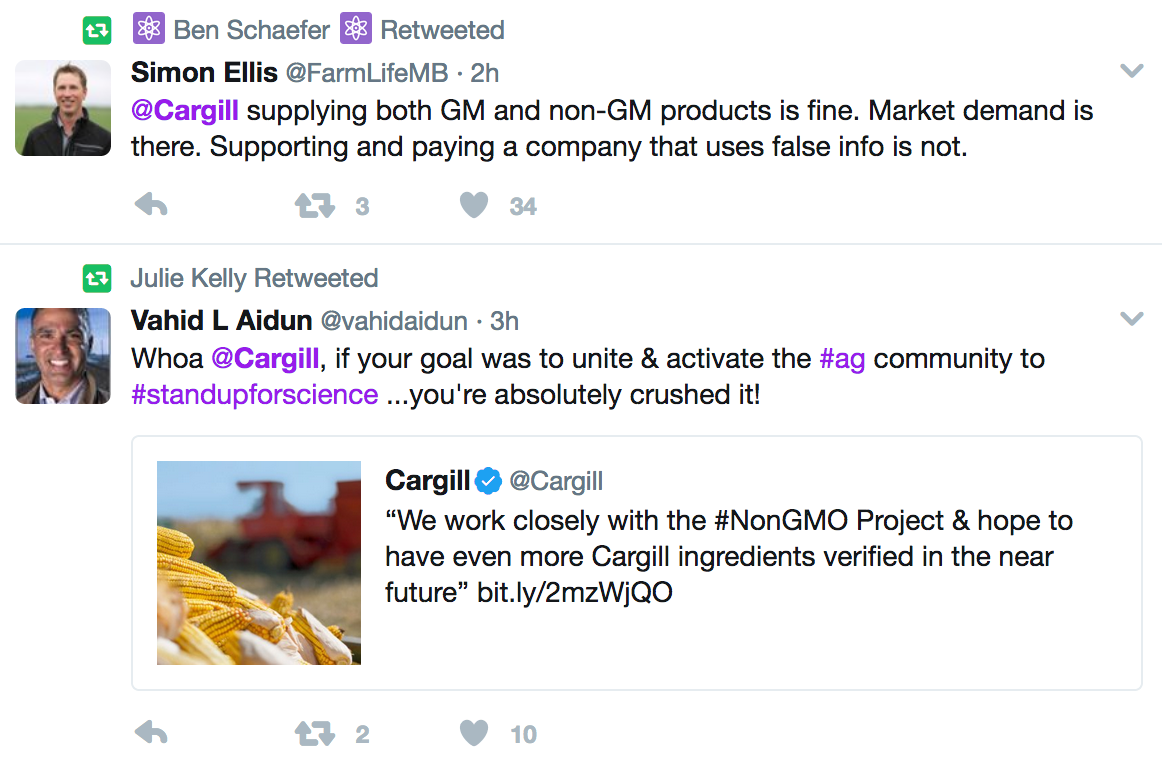The height and width of the screenshot is (762, 1162).
Task: Click Cargill's blue verified badge
Action: [x=488, y=481]
